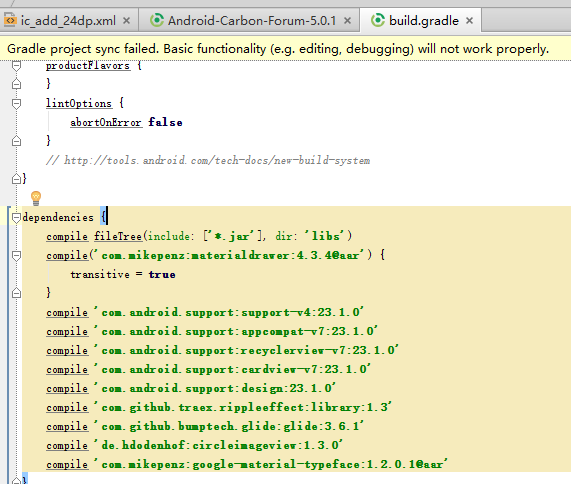The width and height of the screenshot is (571, 484).
Task: Collapse the materialdrawer compile block
Action: [x=16, y=256]
